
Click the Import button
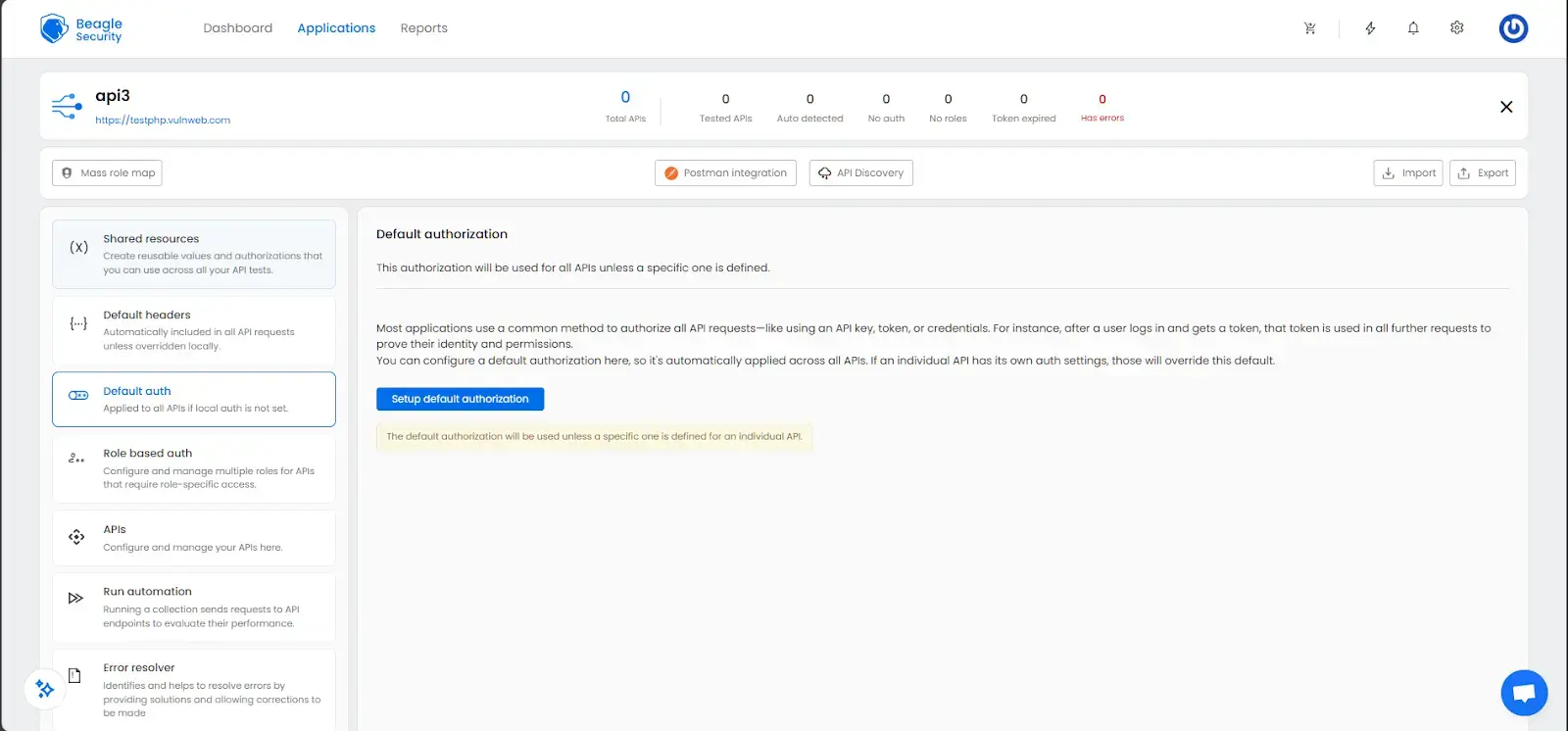(x=1408, y=173)
